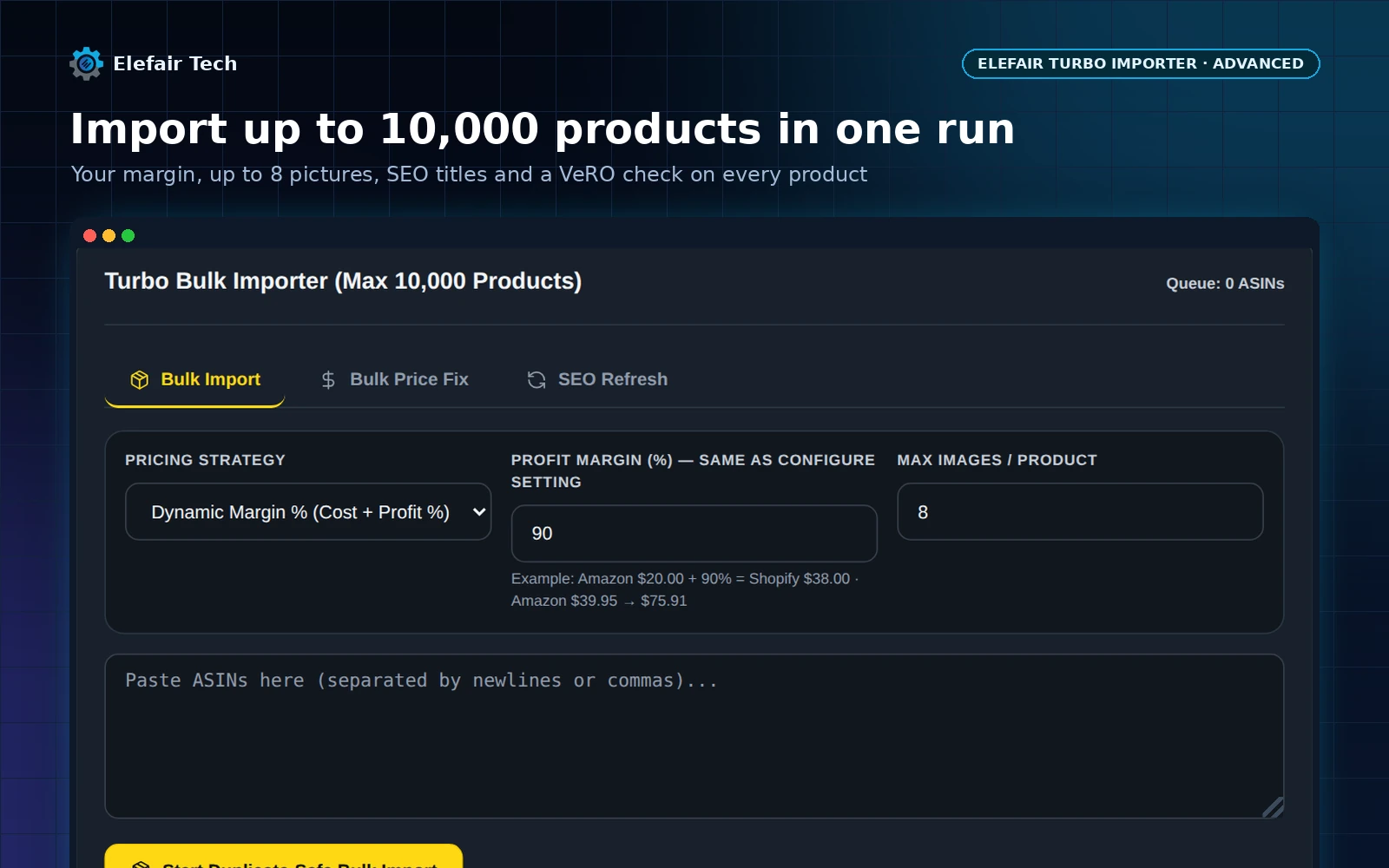The image size is (1389, 868).
Task: Click the green window dot
Action: (128, 235)
